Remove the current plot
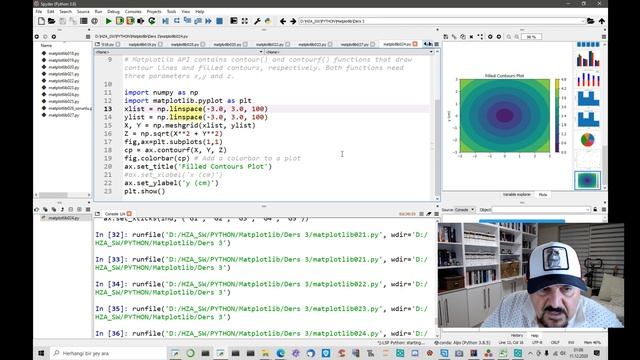 tap(471, 37)
